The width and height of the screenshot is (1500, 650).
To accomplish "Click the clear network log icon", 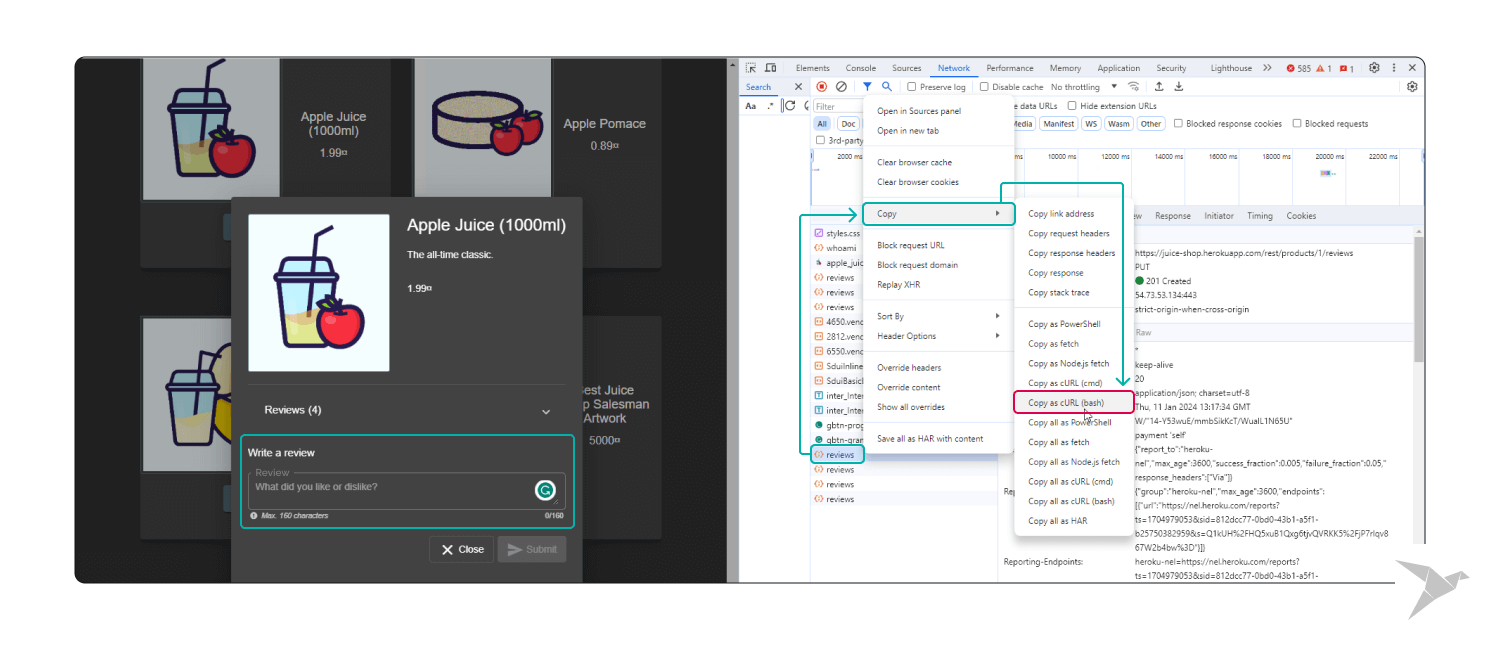I will click(x=841, y=87).
